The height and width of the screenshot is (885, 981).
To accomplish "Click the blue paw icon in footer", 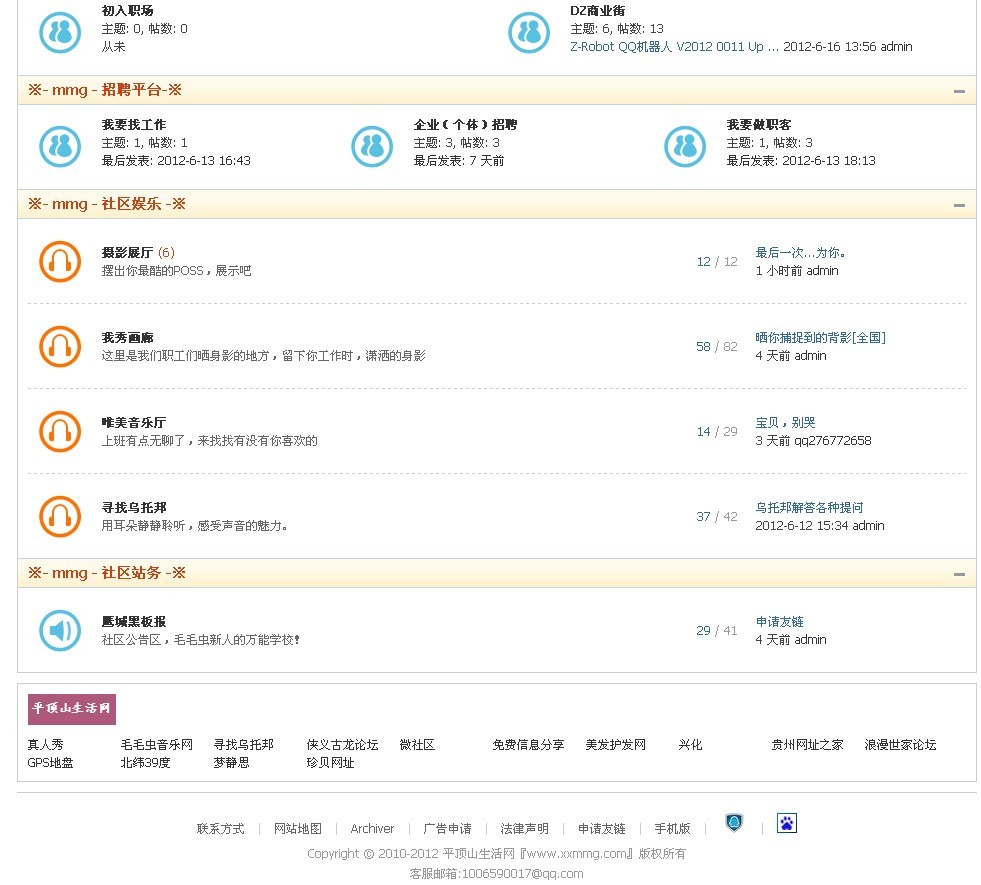I will tap(787, 824).
